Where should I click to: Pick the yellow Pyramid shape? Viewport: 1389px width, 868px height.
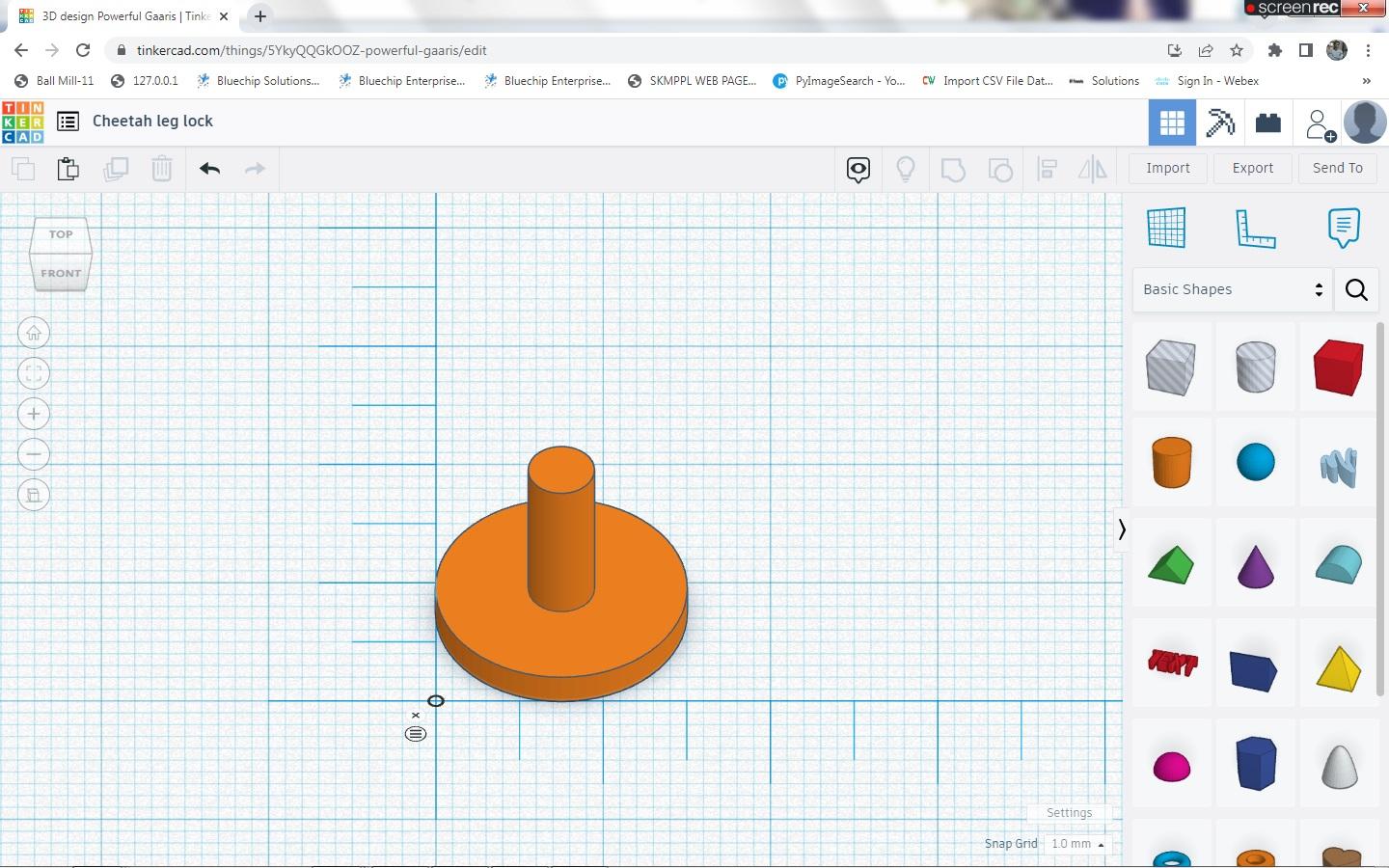point(1339,668)
